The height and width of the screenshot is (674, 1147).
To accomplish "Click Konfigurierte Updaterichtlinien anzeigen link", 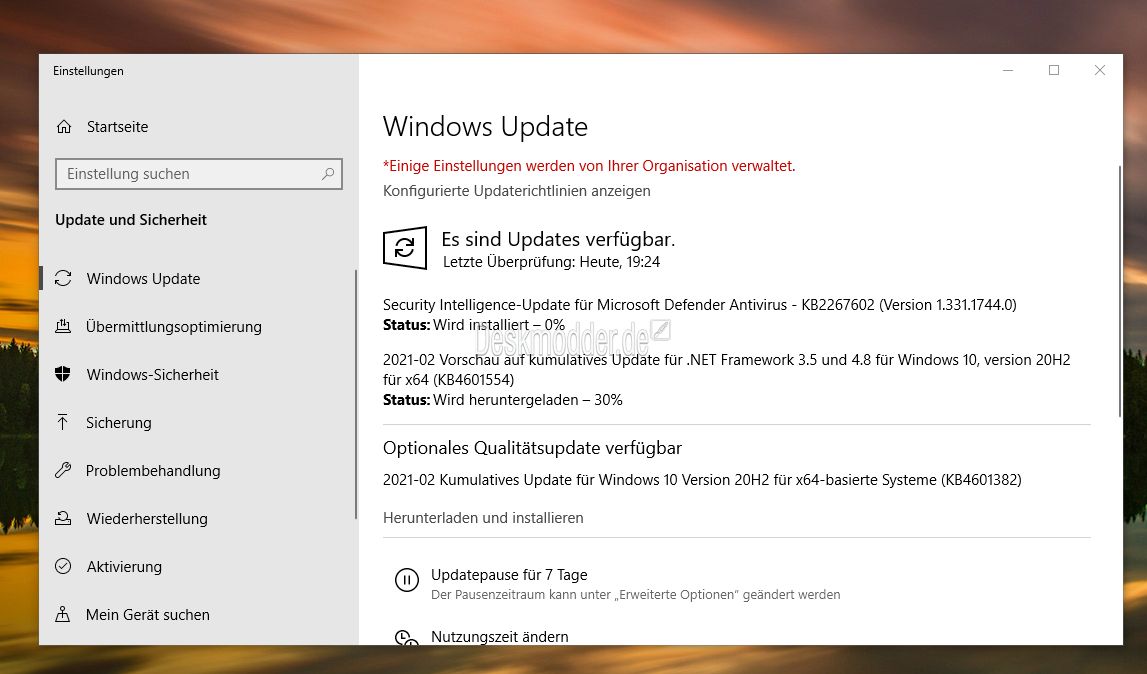I will click(x=516, y=191).
